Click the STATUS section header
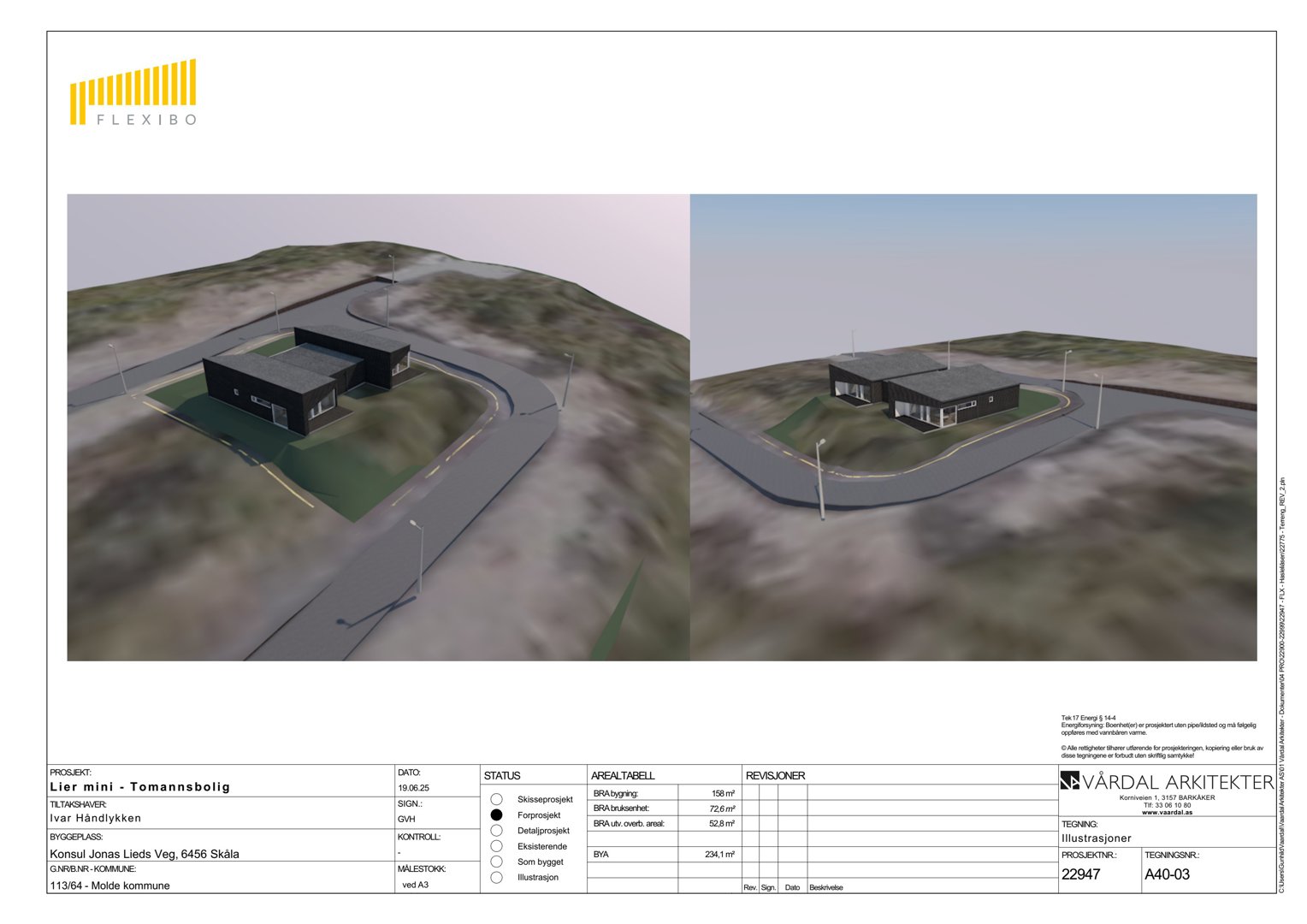Viewport: 1307px width, 924px height. point(502,775)
